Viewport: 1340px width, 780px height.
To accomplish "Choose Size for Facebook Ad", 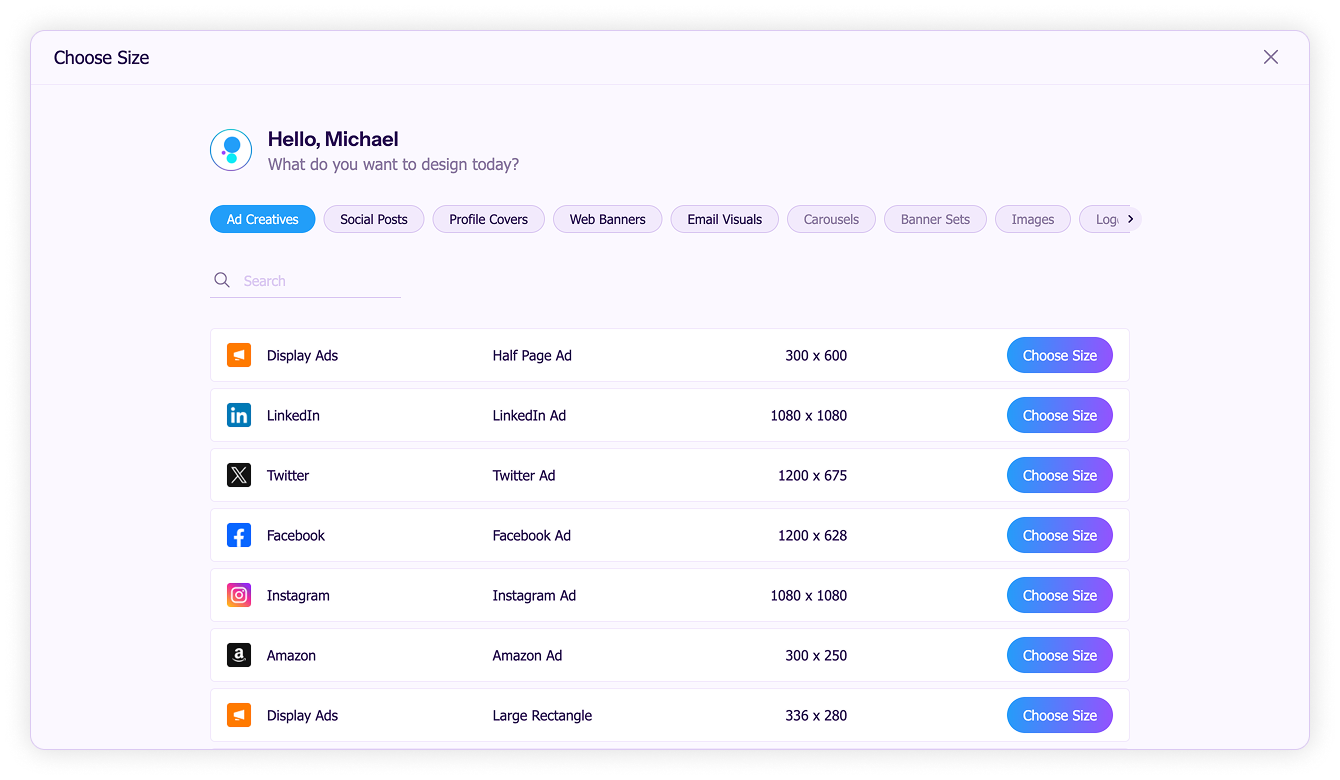I will 1060,535.
